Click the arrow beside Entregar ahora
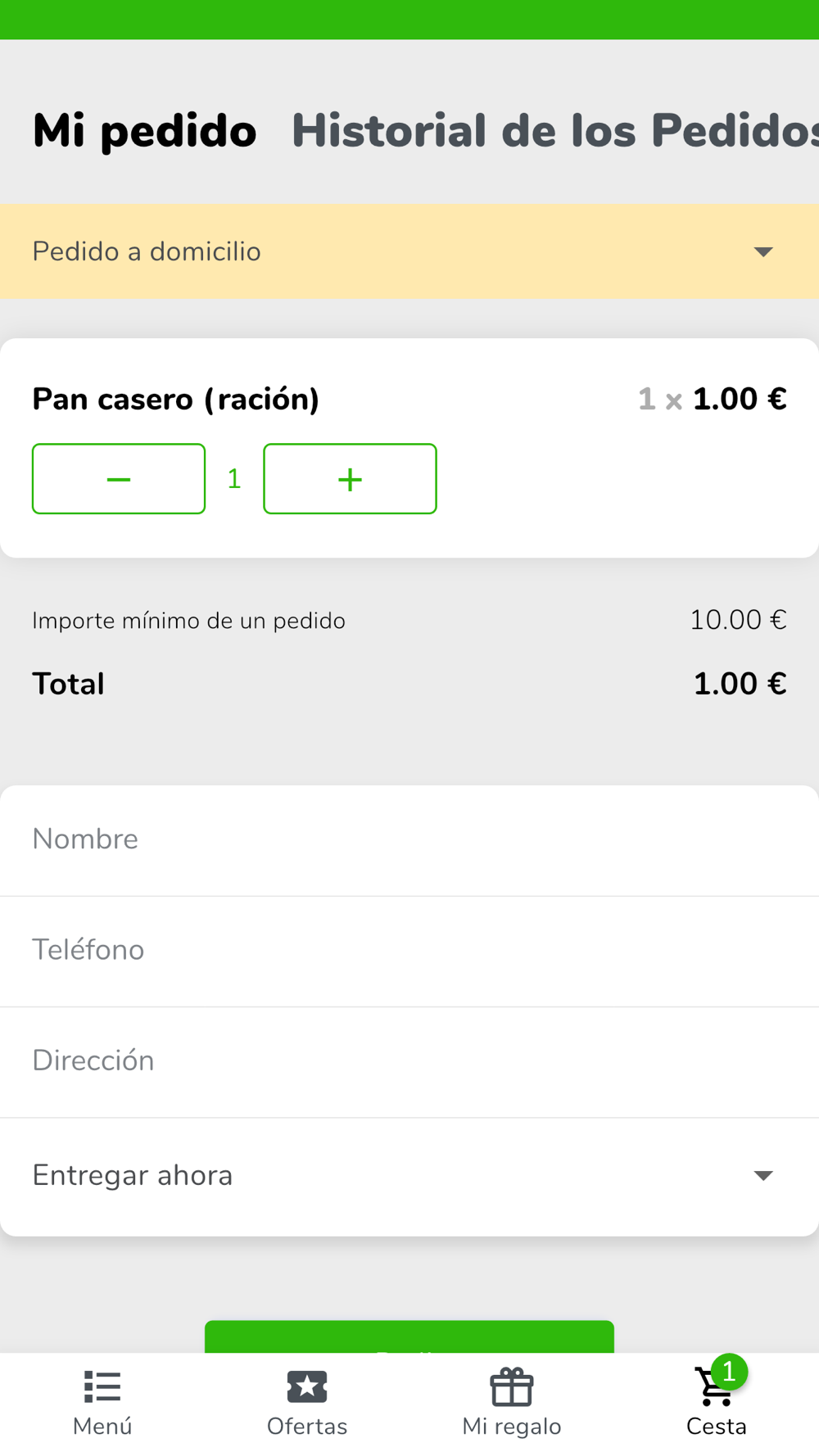Viewport: 819px width, 1456px height. pyautogui.click(x=763, y=1176)
